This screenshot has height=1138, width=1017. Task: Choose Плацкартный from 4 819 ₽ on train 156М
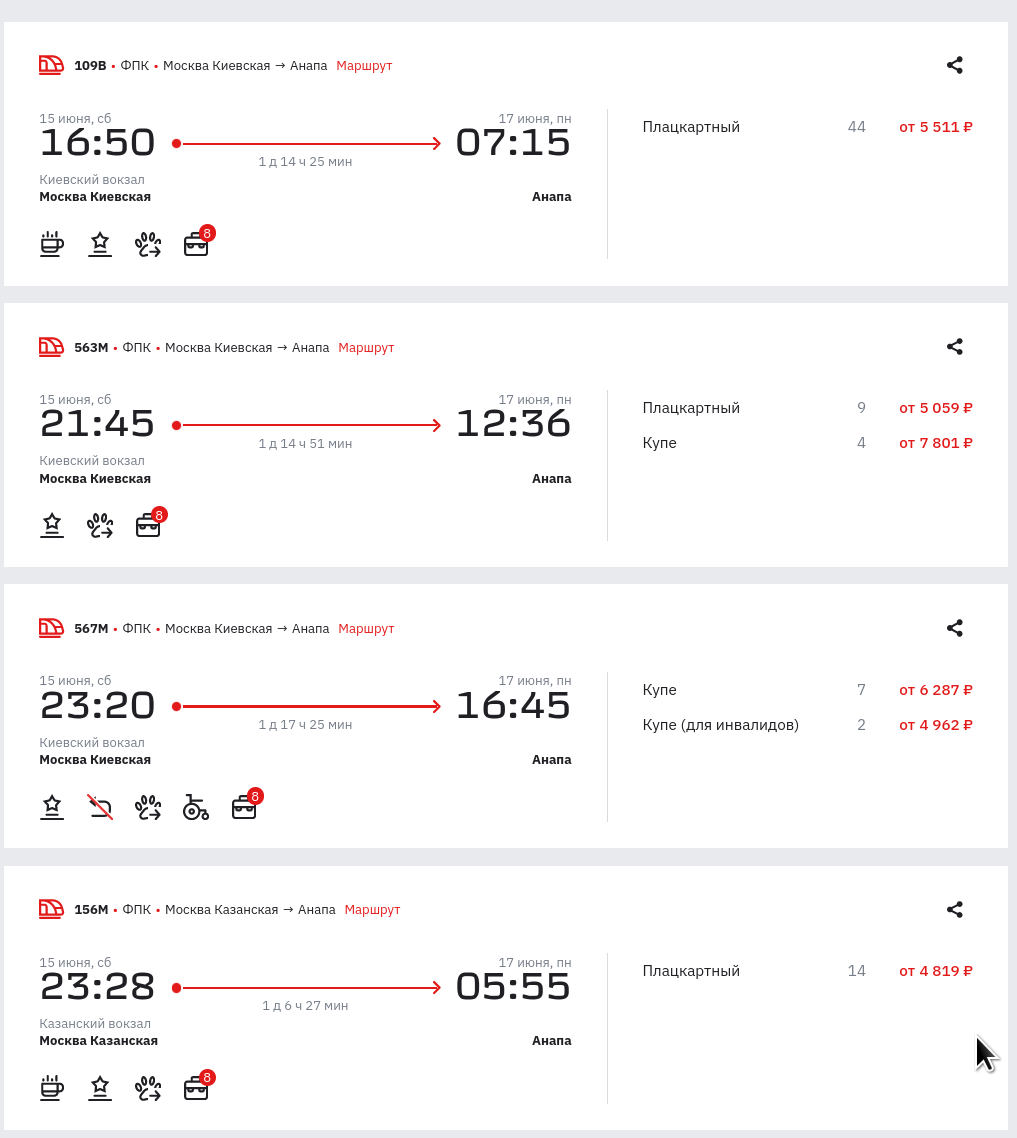point(807,971)
